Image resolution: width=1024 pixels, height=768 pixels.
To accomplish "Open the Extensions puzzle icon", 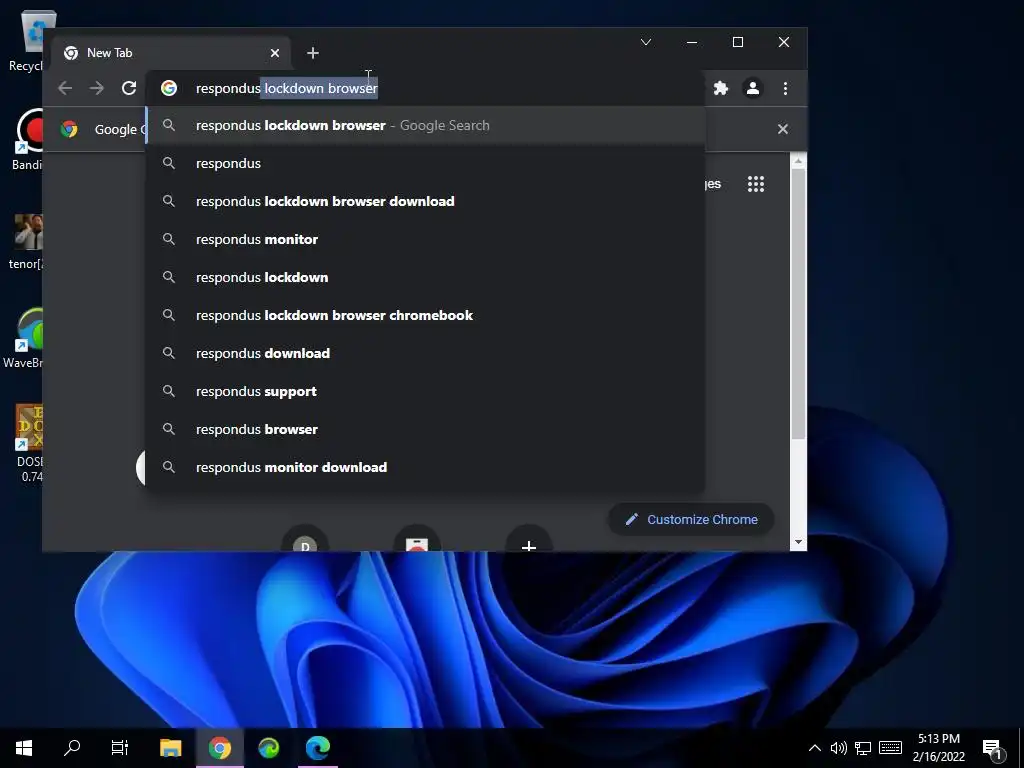I will (x=720, y=88).
